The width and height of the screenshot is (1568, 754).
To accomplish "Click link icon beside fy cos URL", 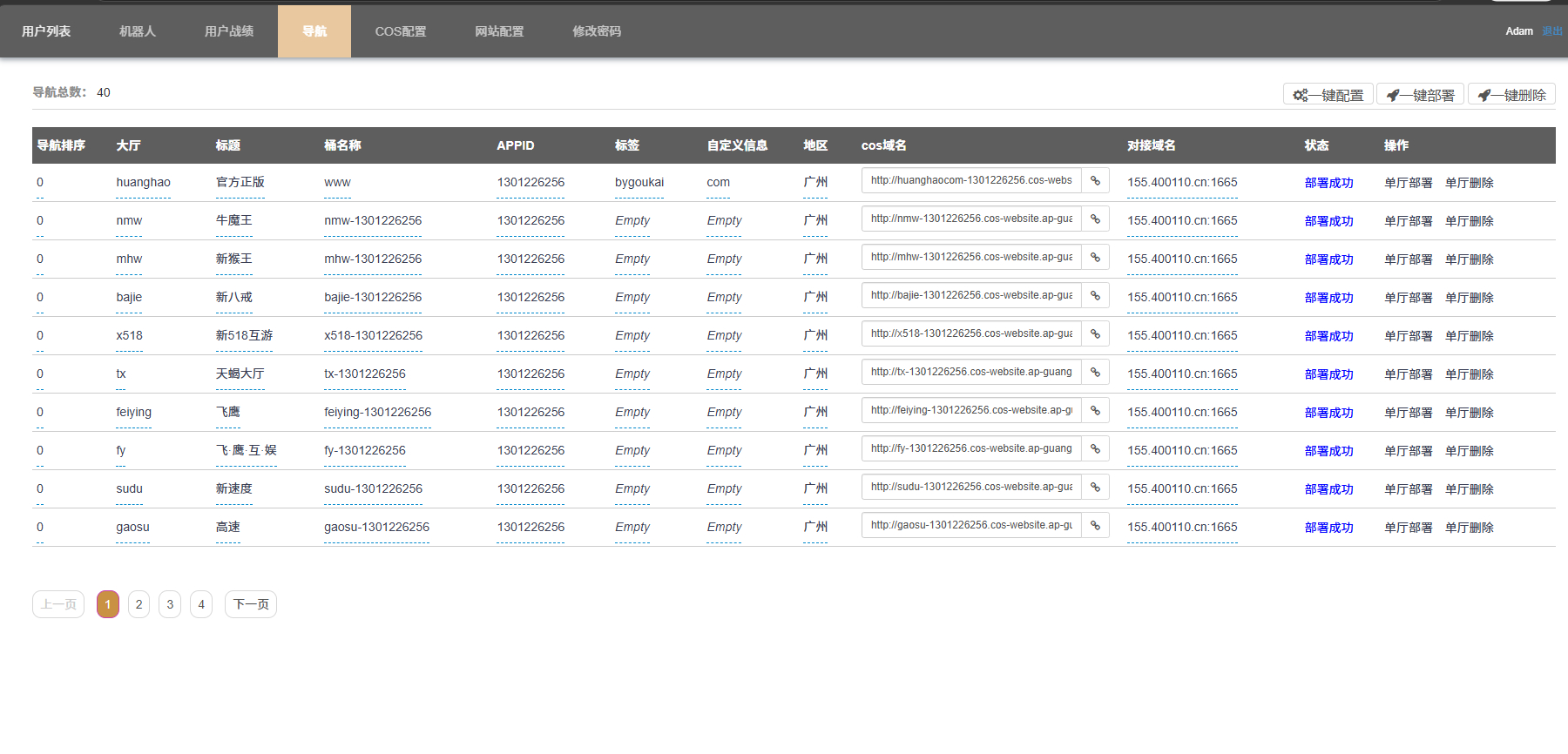I will [1095, 449].
